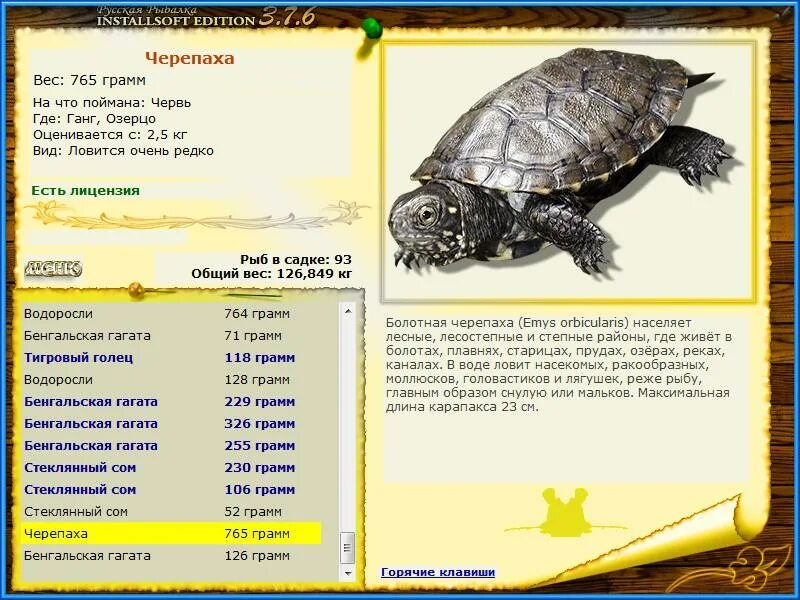Viewport: 800px width, 600px height.
Task: Select highlighted Черепаха 765 грамм row
Action: tap(172, 533)
